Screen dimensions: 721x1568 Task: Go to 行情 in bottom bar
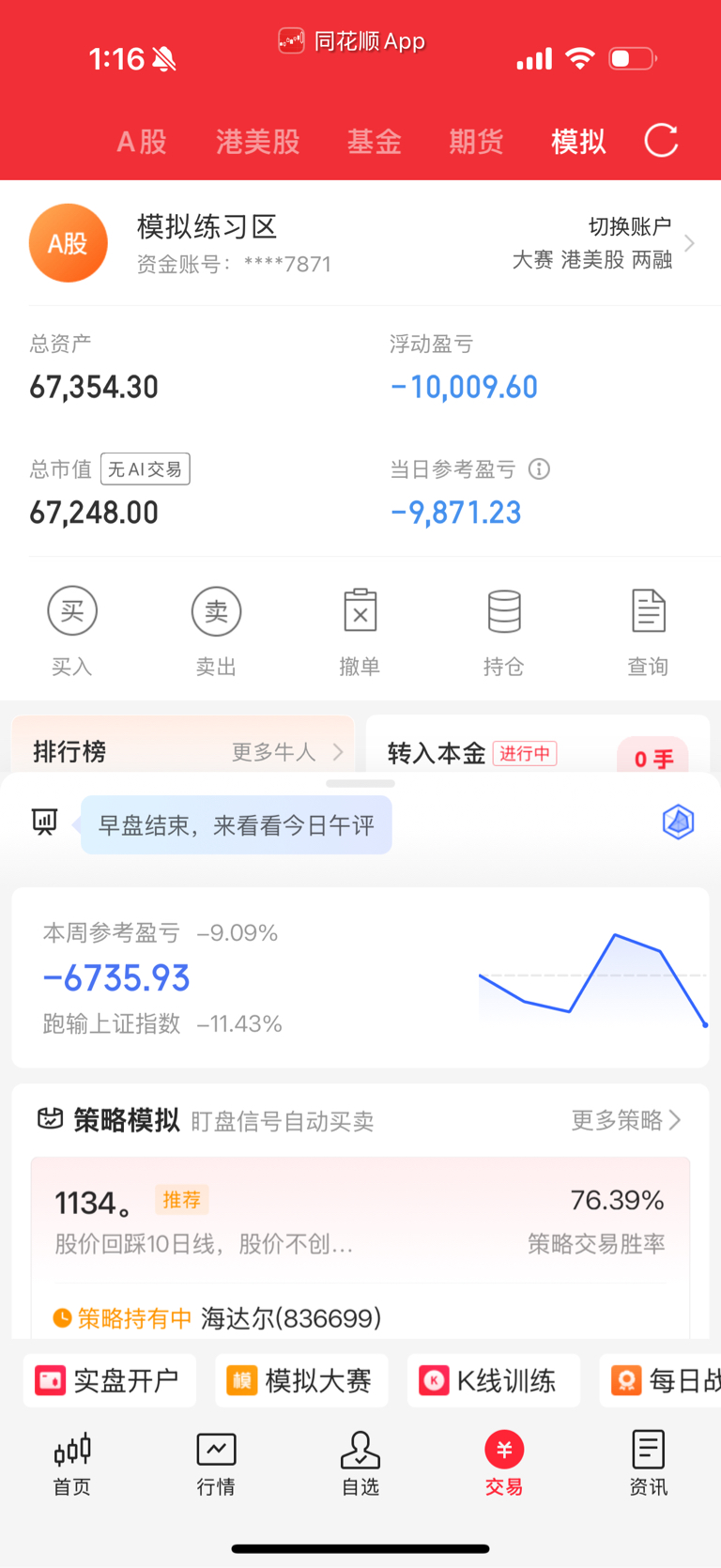(x=216, y=1464)
